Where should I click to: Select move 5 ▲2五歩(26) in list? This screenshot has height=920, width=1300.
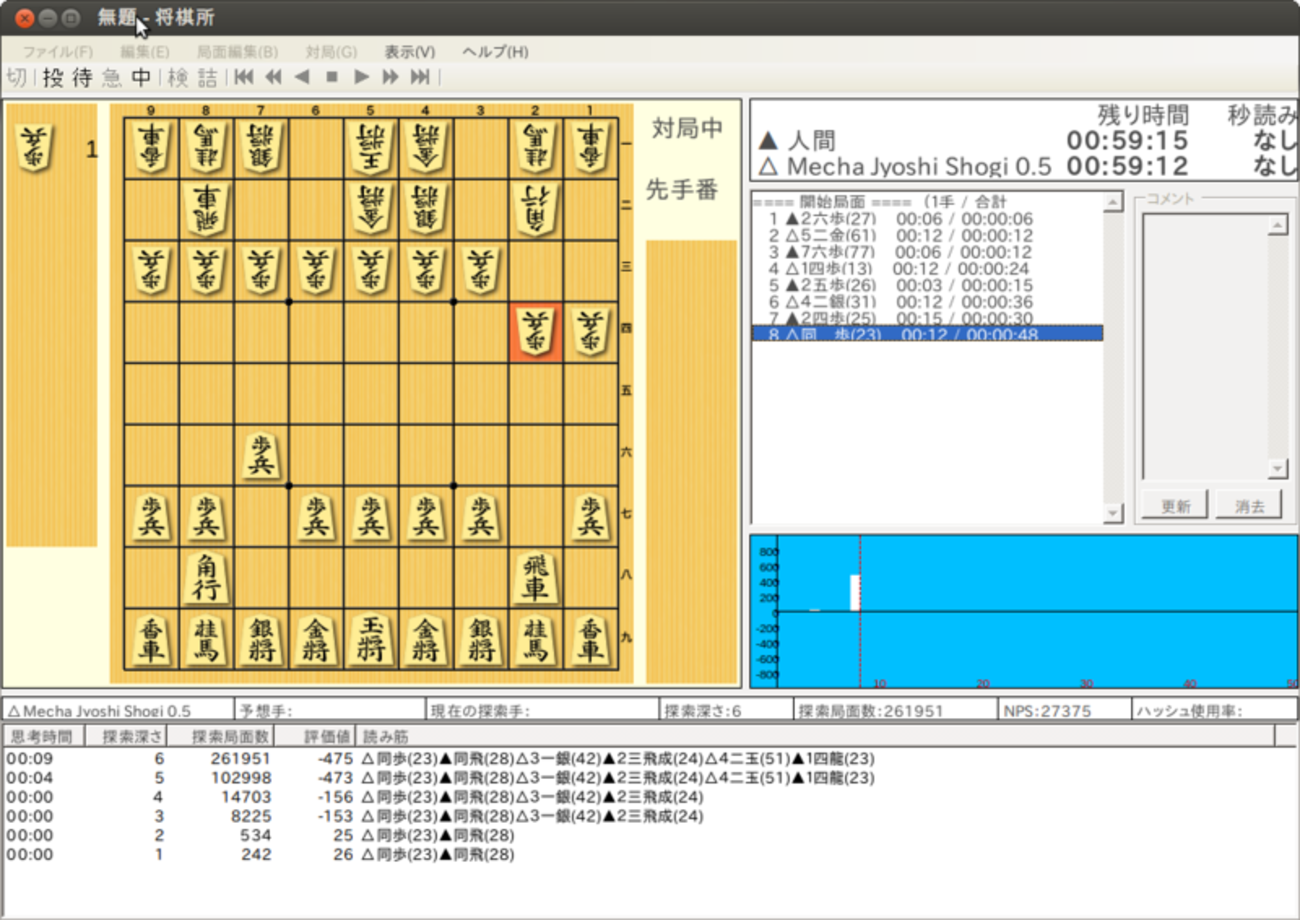pos(927,285)
